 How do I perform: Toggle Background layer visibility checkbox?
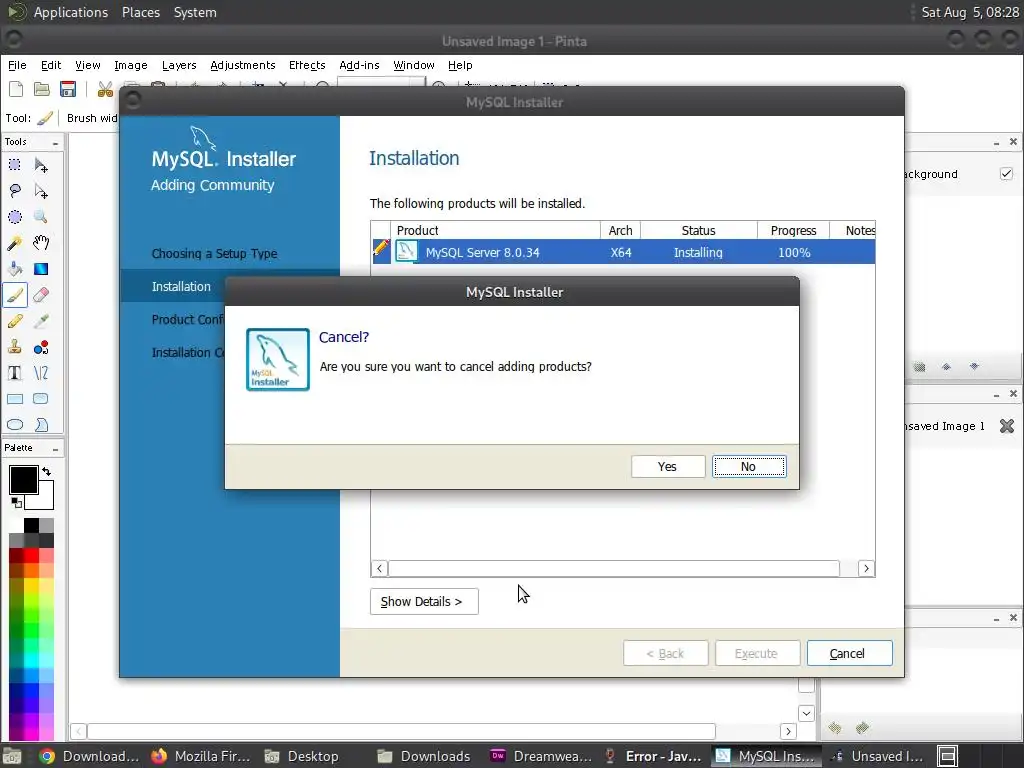[1006, 174]
